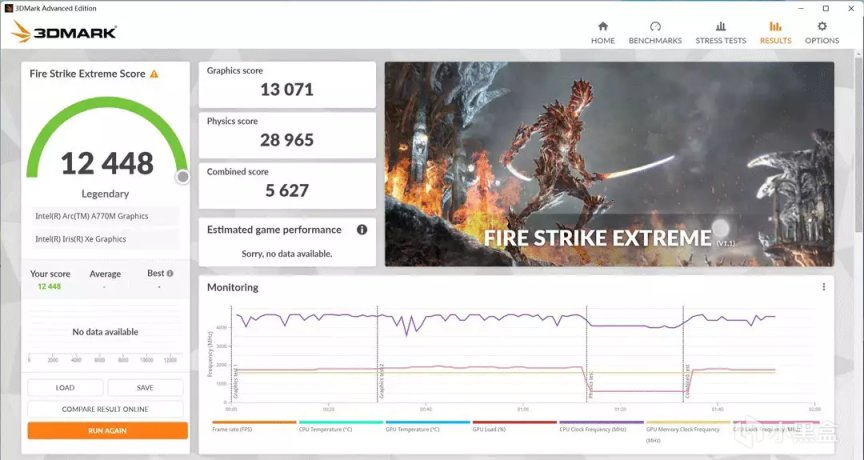This screenshot has height=460, width=864.
Task: Toggle CPU Temperature legend entry
Action: pyautogui.click(x=341, y=426)
